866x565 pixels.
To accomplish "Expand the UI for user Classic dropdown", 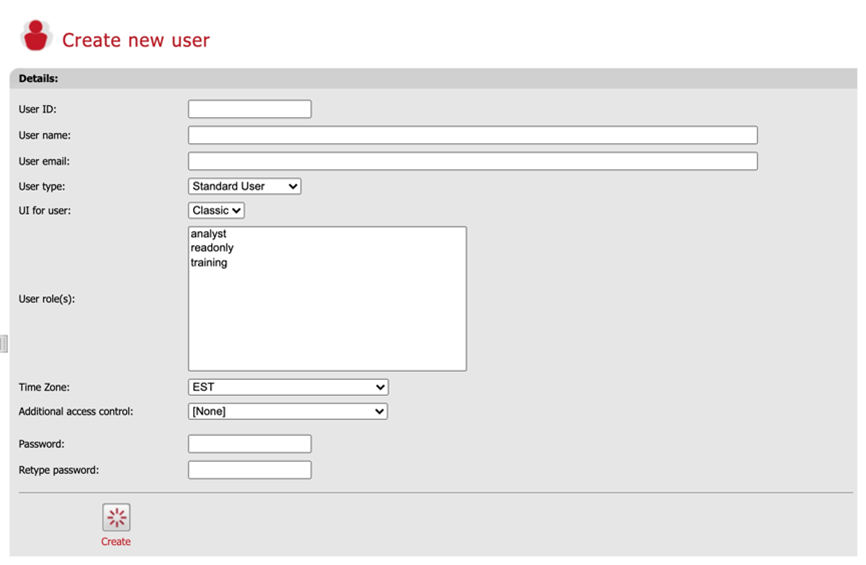I will pos(216,211).
